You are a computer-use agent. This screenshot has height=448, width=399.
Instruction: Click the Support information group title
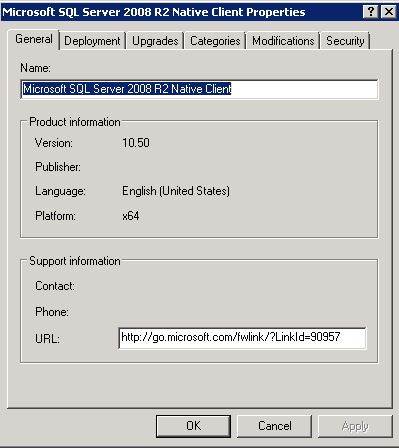[75, 261]
